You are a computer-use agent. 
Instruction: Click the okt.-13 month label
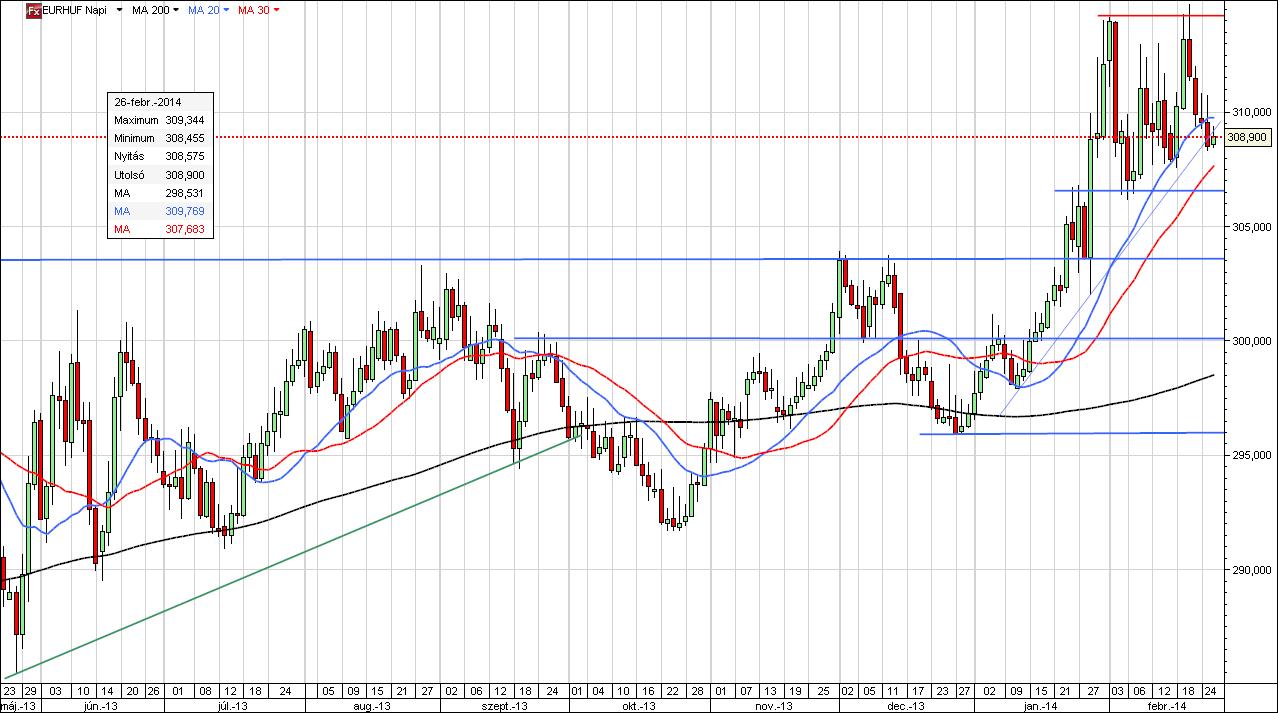(640, 705)
